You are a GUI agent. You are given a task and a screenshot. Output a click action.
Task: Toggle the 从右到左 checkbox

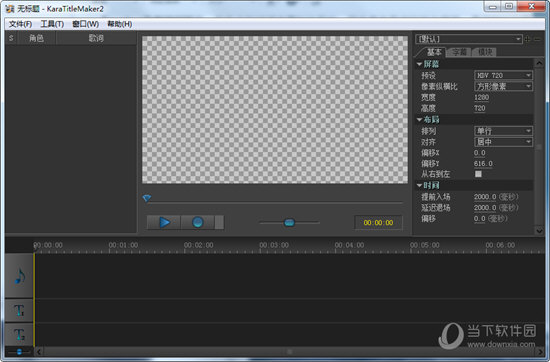coord(478,174)
